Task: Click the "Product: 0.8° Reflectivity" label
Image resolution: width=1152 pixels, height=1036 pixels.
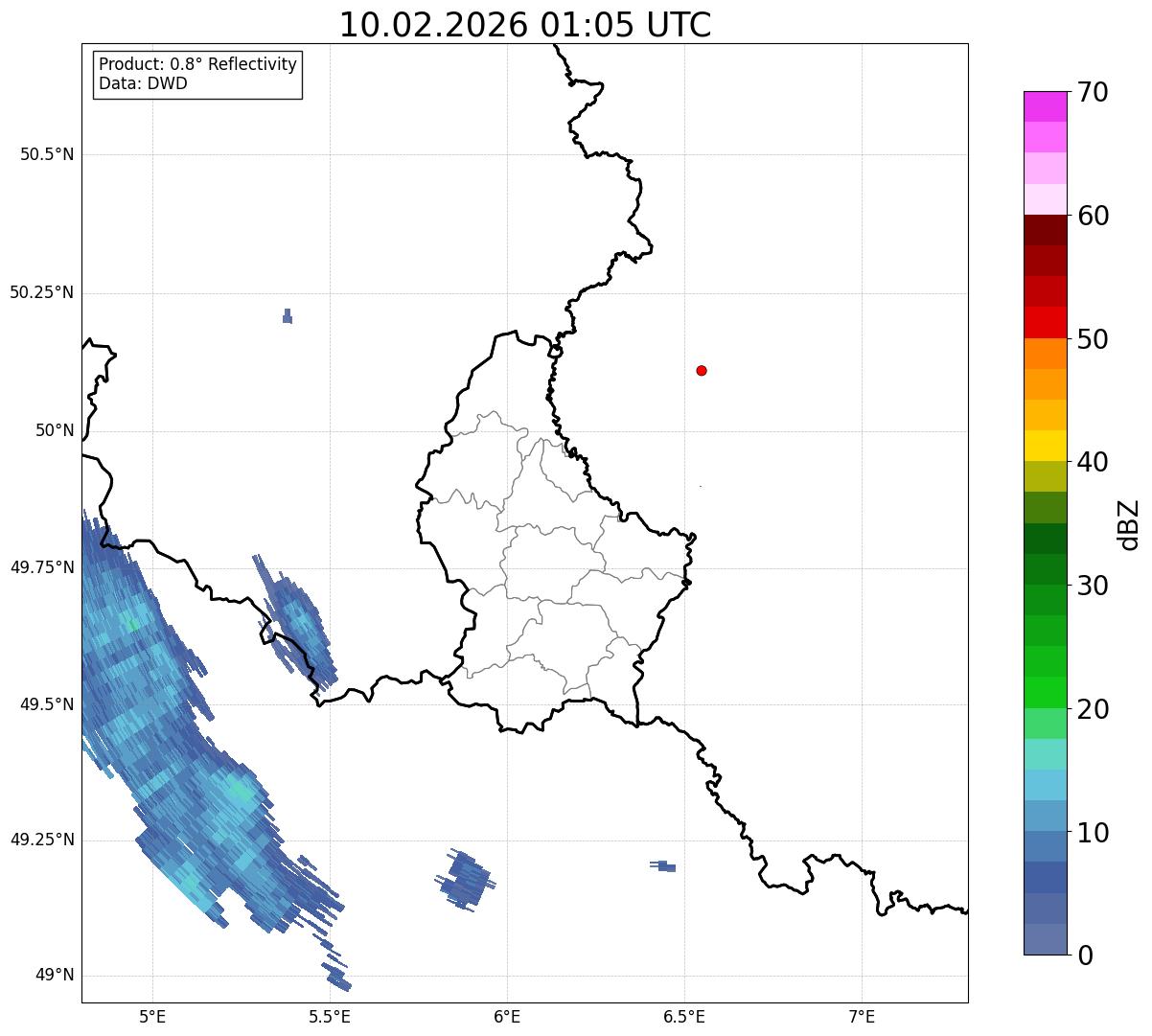Action: click(x=198, y=64)
